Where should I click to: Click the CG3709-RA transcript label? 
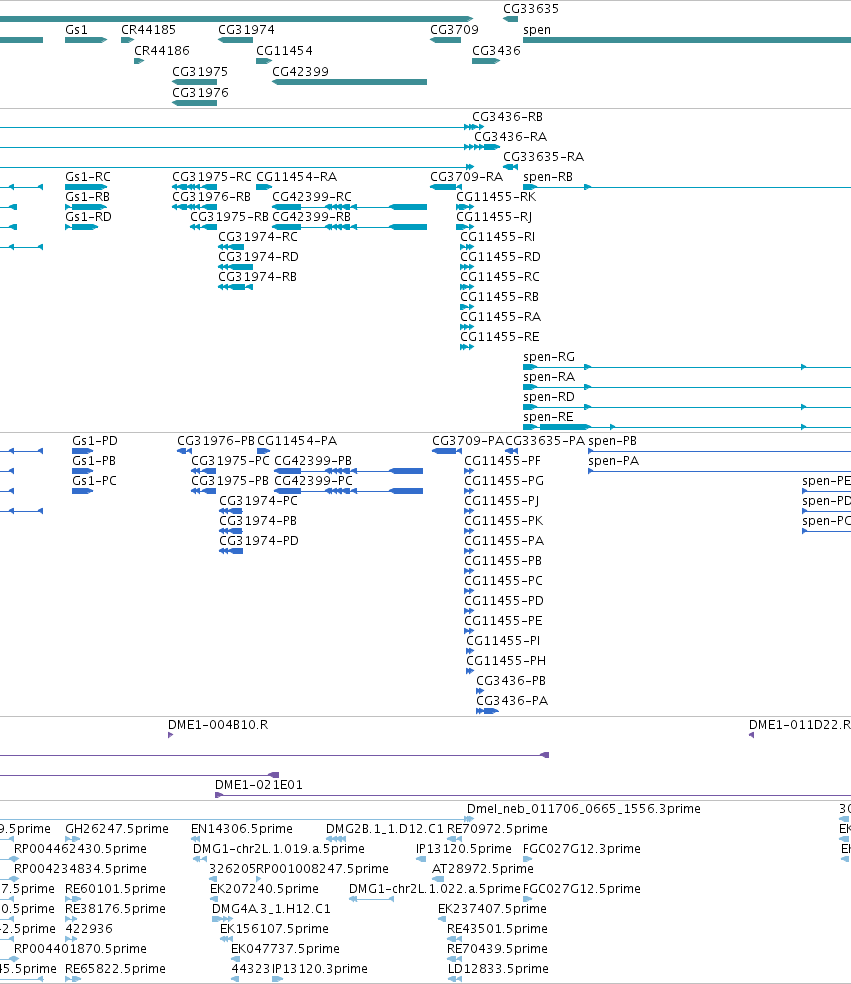(467, 177)
